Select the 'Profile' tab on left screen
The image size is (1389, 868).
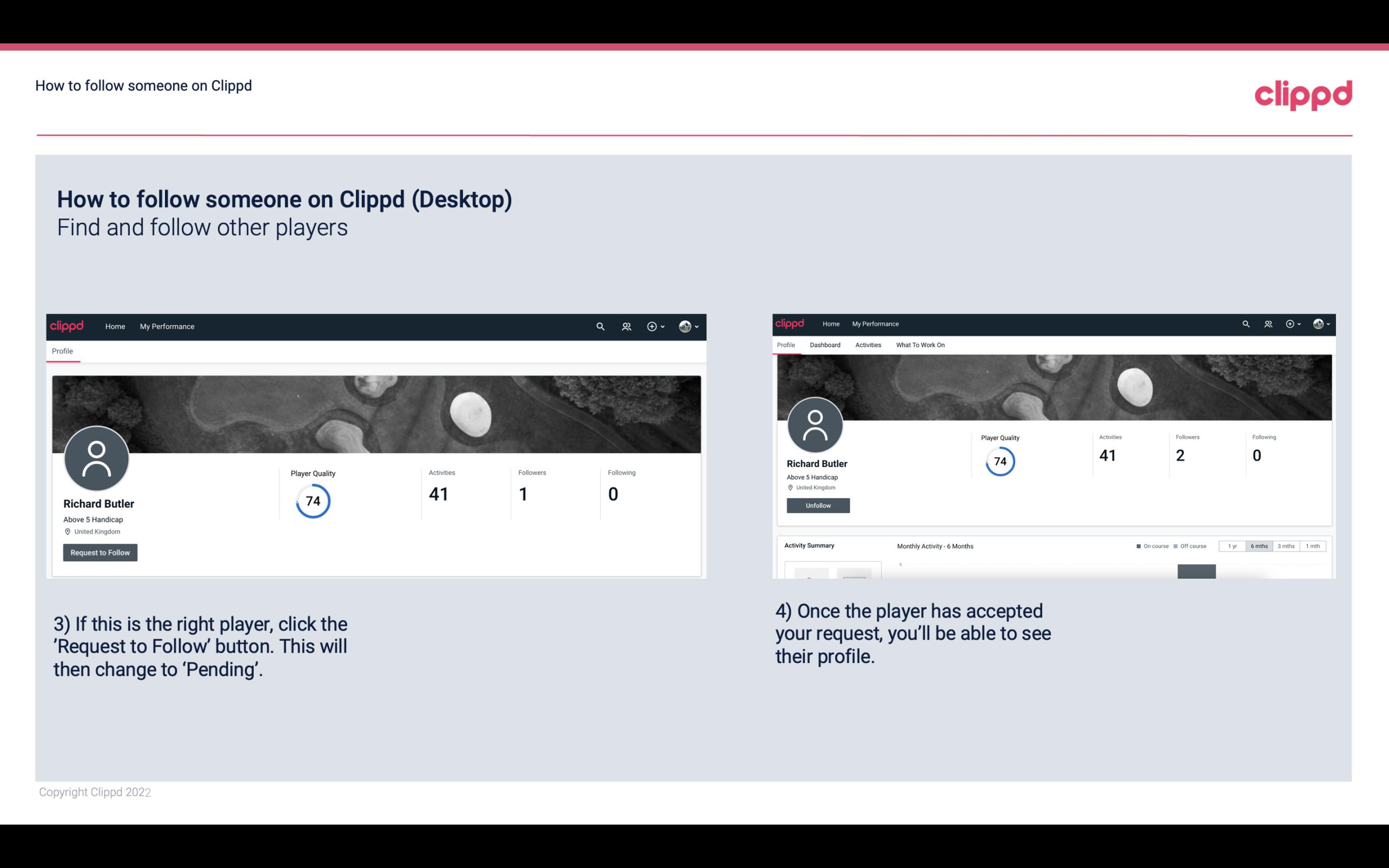[x=62, y=351]
